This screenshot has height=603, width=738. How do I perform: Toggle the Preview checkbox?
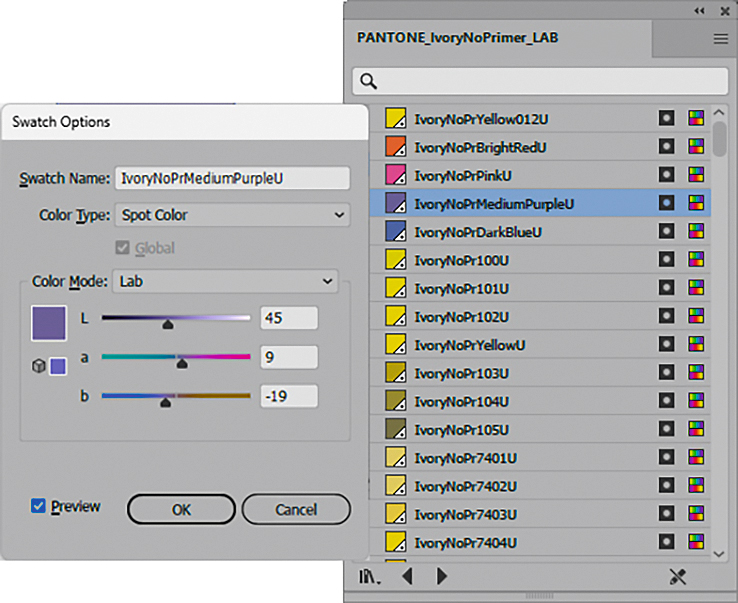pos(38,506)
